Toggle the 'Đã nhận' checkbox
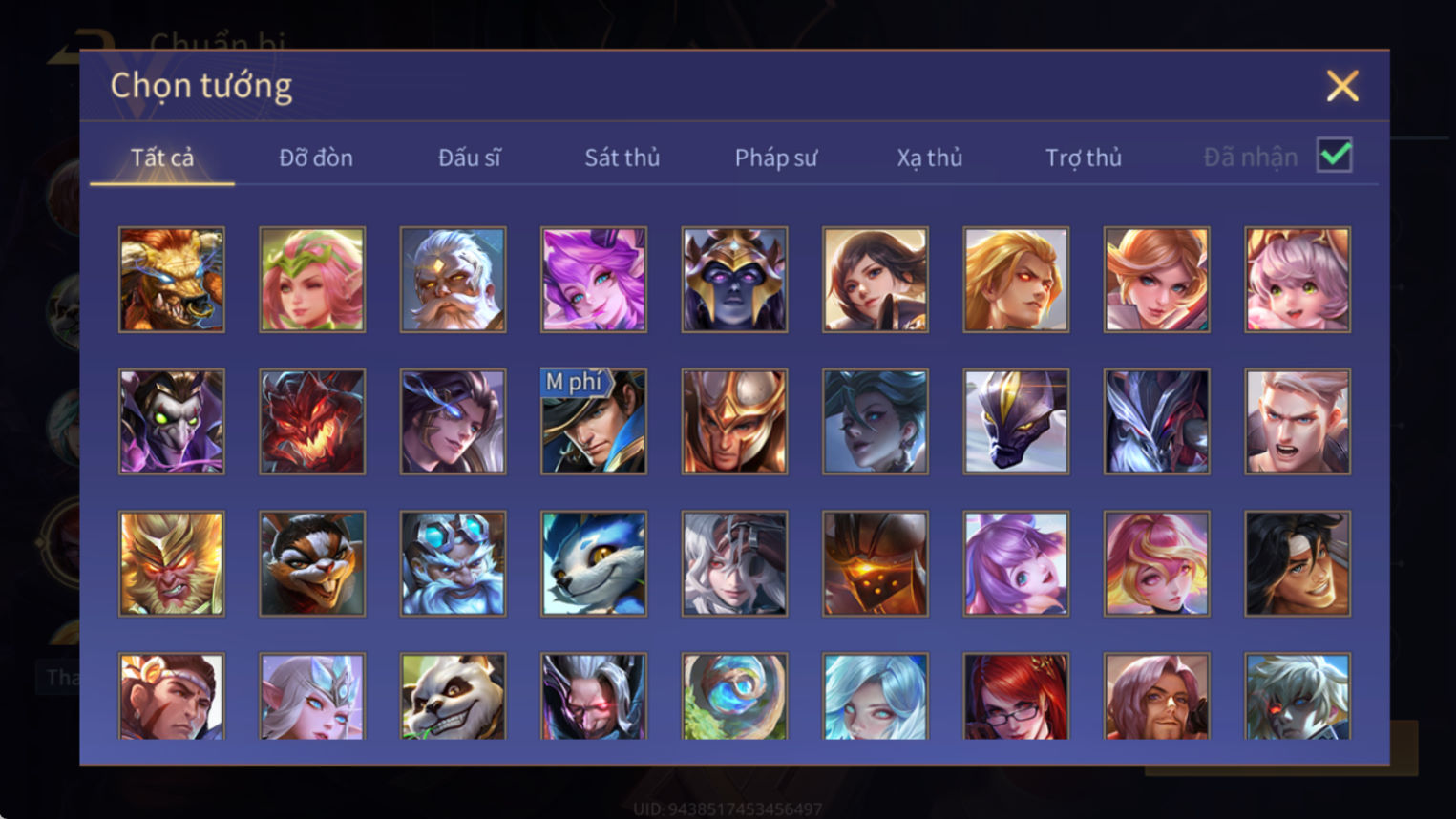Image resolution: width=1456 pixels, height=819 pixels. tap(1334, 155)
